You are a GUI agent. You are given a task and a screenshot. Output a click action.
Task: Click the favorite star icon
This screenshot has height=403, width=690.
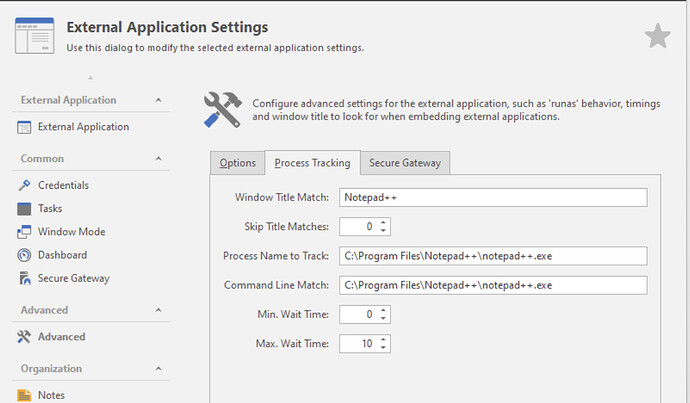click(x=657, y=37)
